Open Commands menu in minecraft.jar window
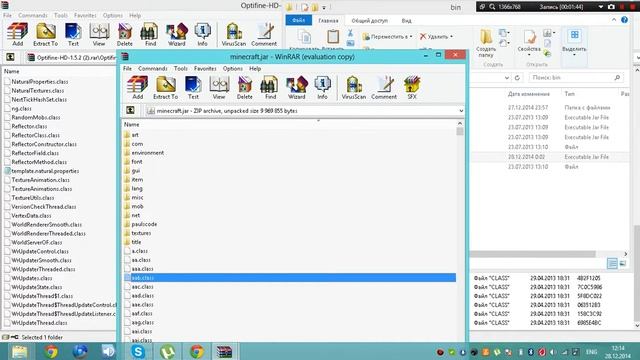This screenshot has width=640, height=360. pyautogui.click(x=153, y=68)
